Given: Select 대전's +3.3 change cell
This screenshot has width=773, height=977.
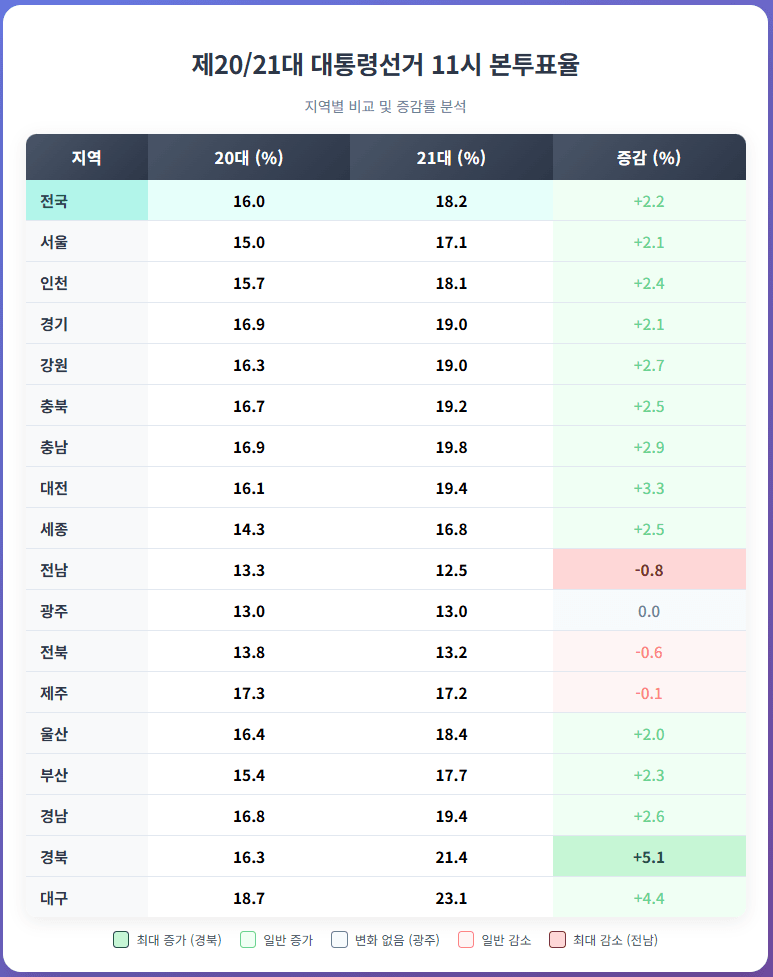Looking at the screenshot, I should 649,488.
